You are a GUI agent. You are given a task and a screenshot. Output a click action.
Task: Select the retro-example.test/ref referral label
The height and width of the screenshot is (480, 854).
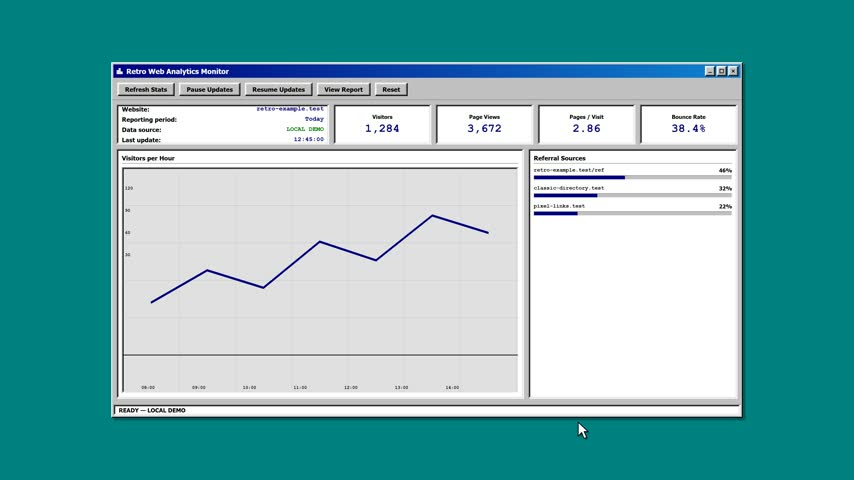tap(569, 170)
